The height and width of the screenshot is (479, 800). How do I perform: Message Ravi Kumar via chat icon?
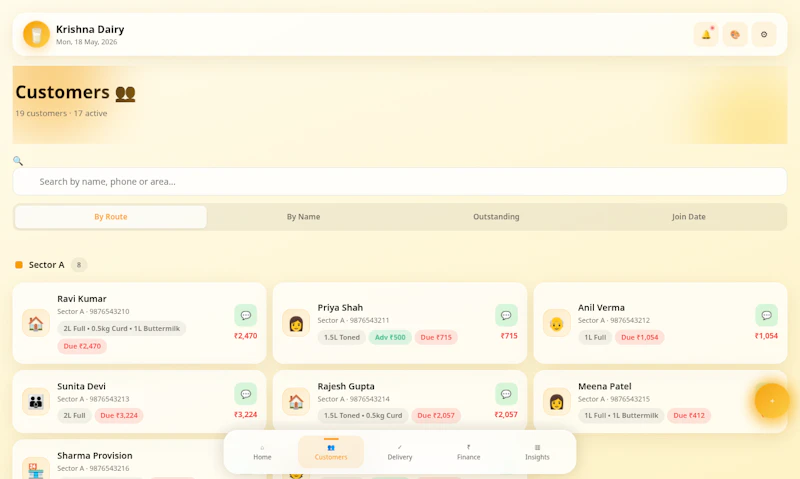(245, 315)
